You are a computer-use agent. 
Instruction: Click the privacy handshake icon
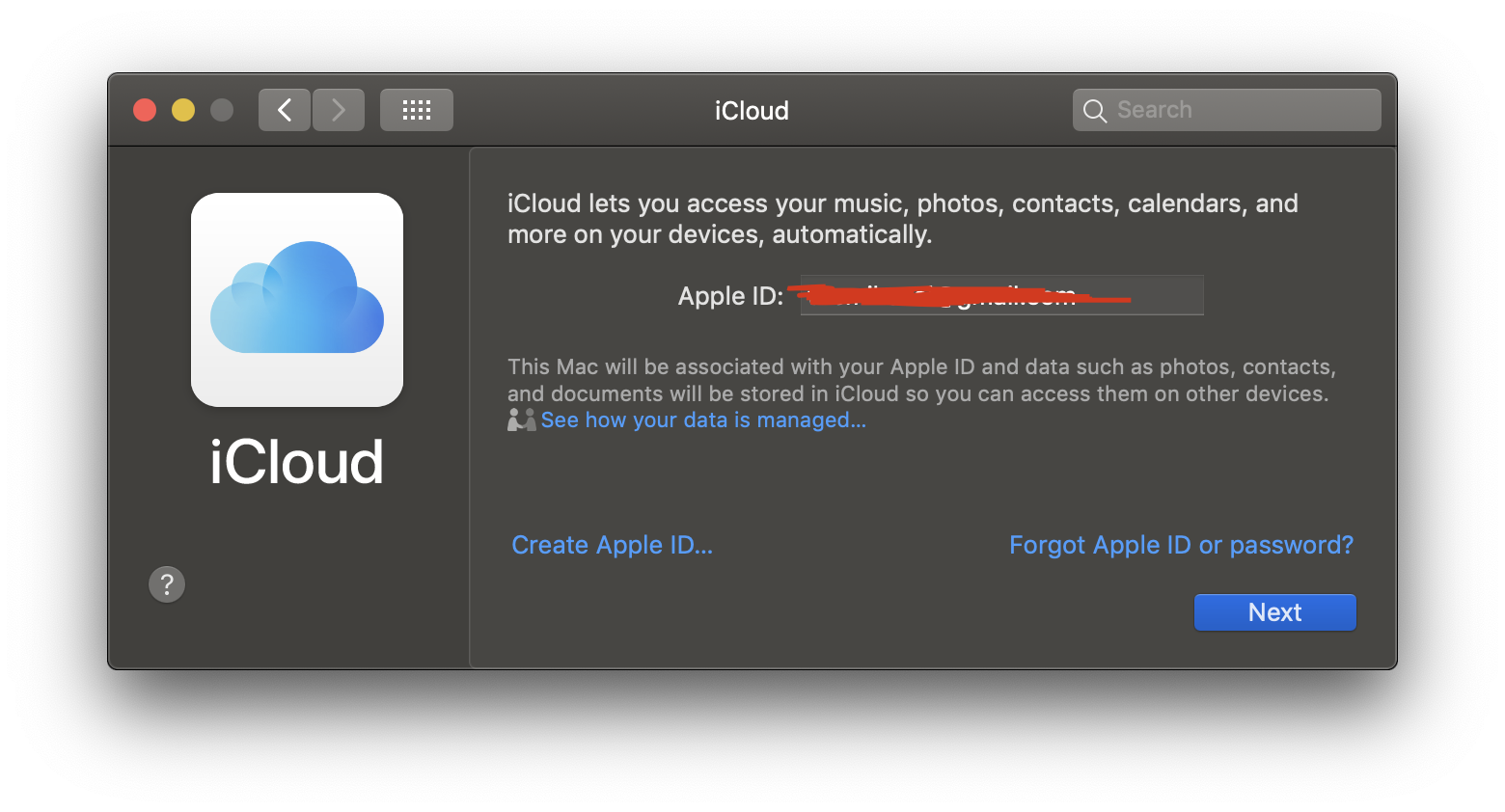(521, 420)
